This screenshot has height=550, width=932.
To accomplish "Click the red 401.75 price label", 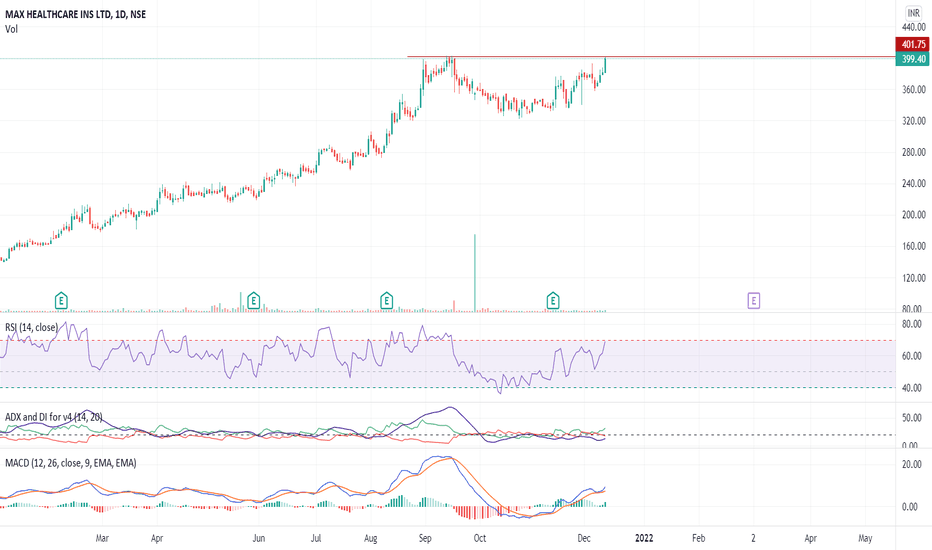I will [x=913, y=45].
